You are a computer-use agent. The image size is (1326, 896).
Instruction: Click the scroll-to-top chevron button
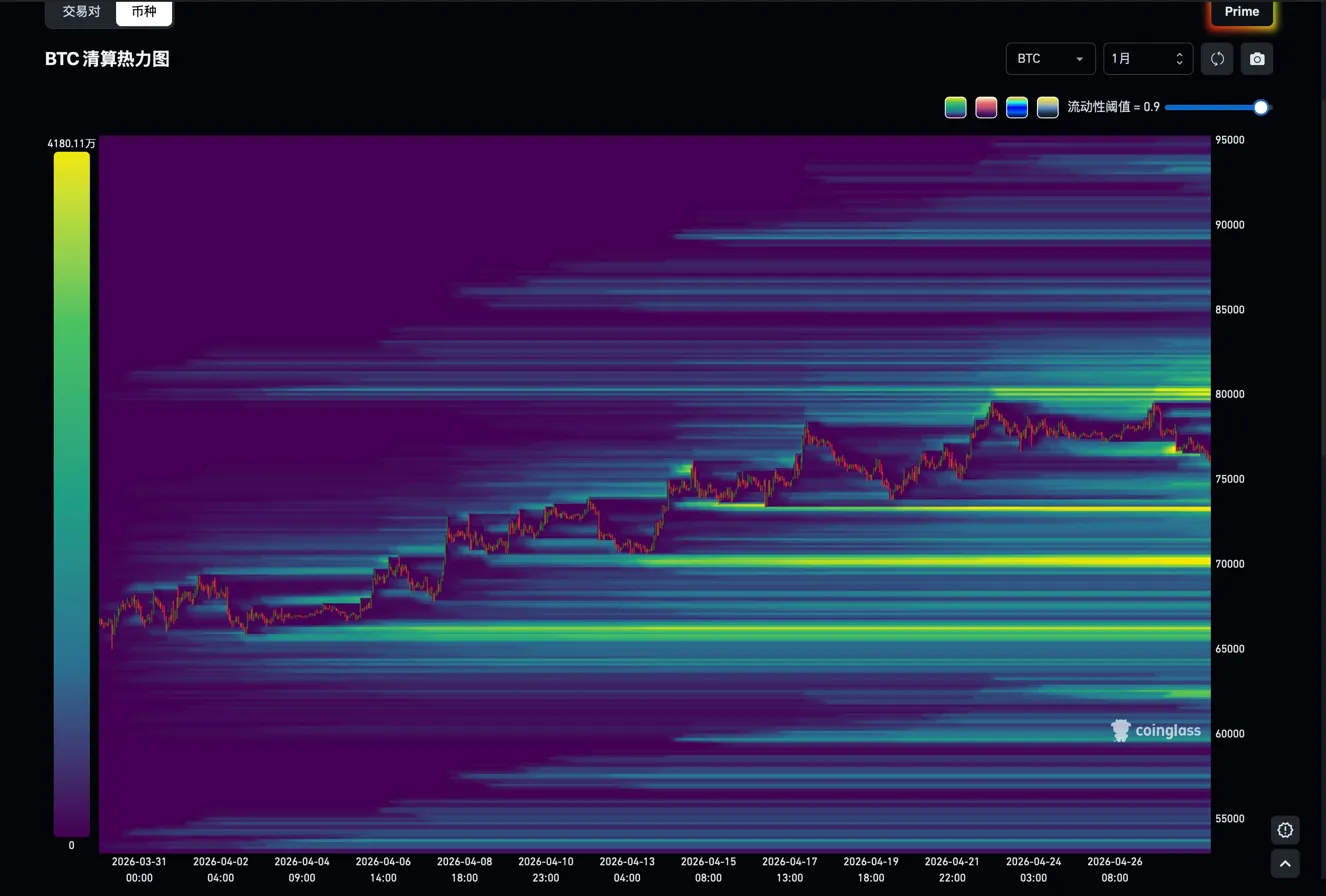coord(1285,863)
